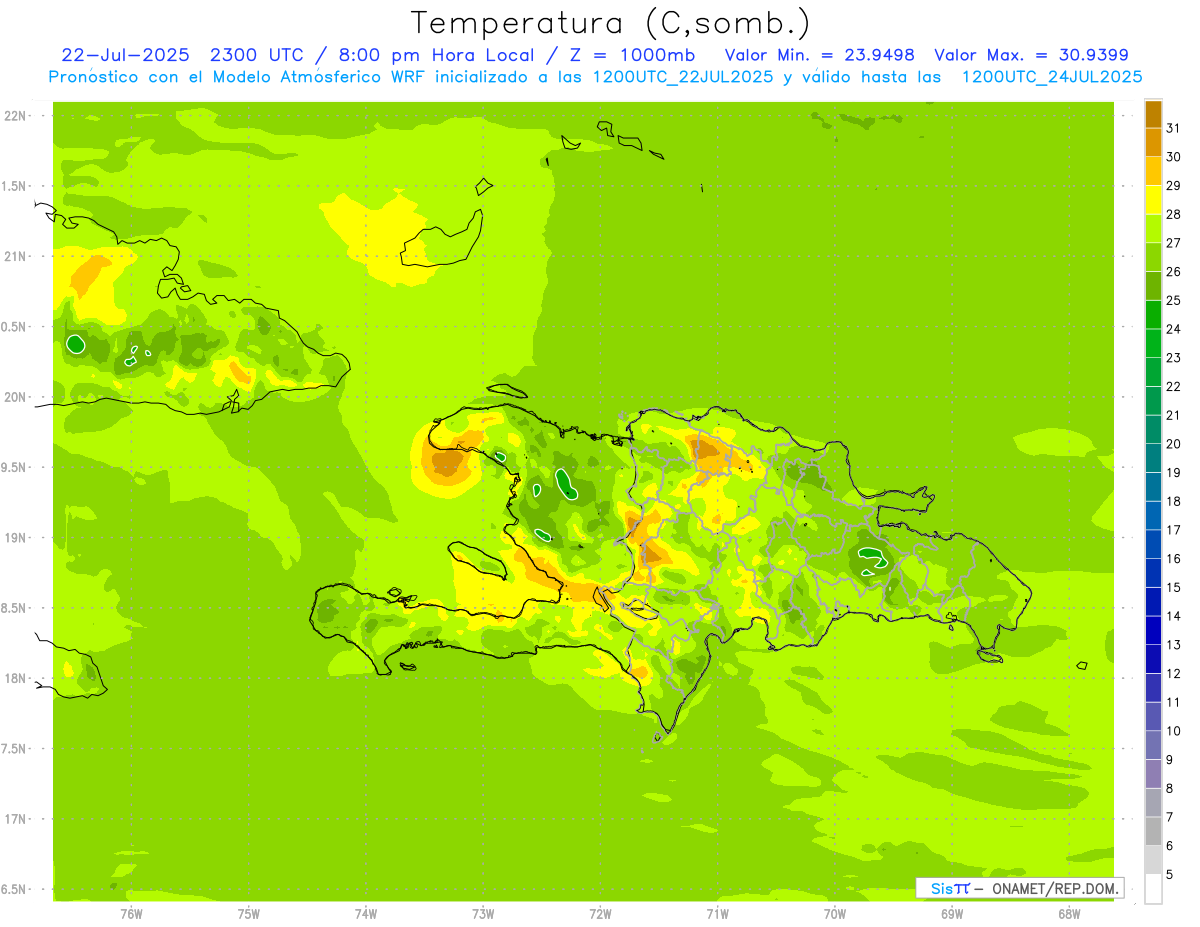The image size is (1200, 927).
Task: Click the yellow colorbar swatch between 28 and 29
Action: click(1153, 200)
